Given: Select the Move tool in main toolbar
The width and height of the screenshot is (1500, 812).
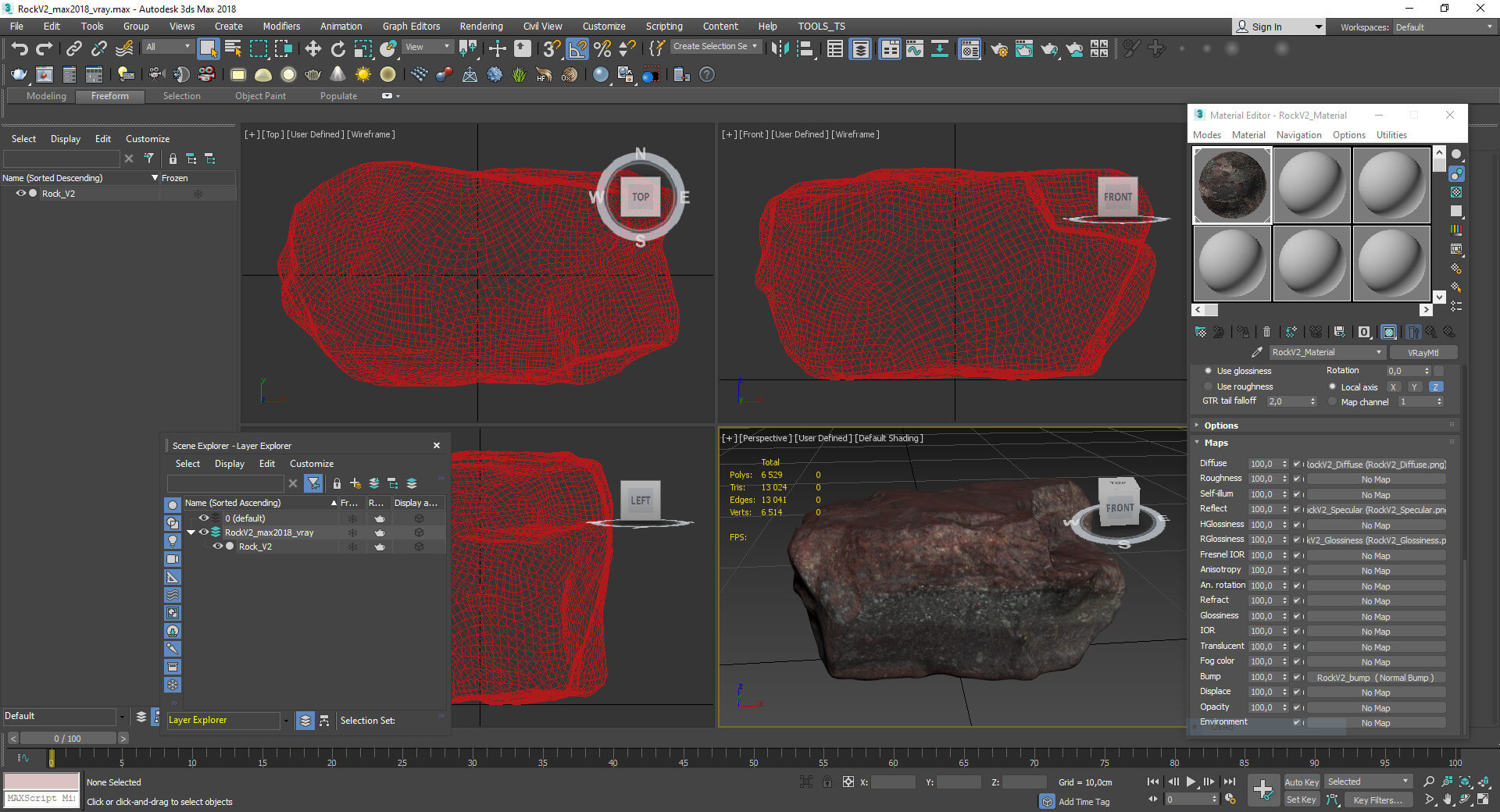Looking at the screenshot, I should coord(312,49).
